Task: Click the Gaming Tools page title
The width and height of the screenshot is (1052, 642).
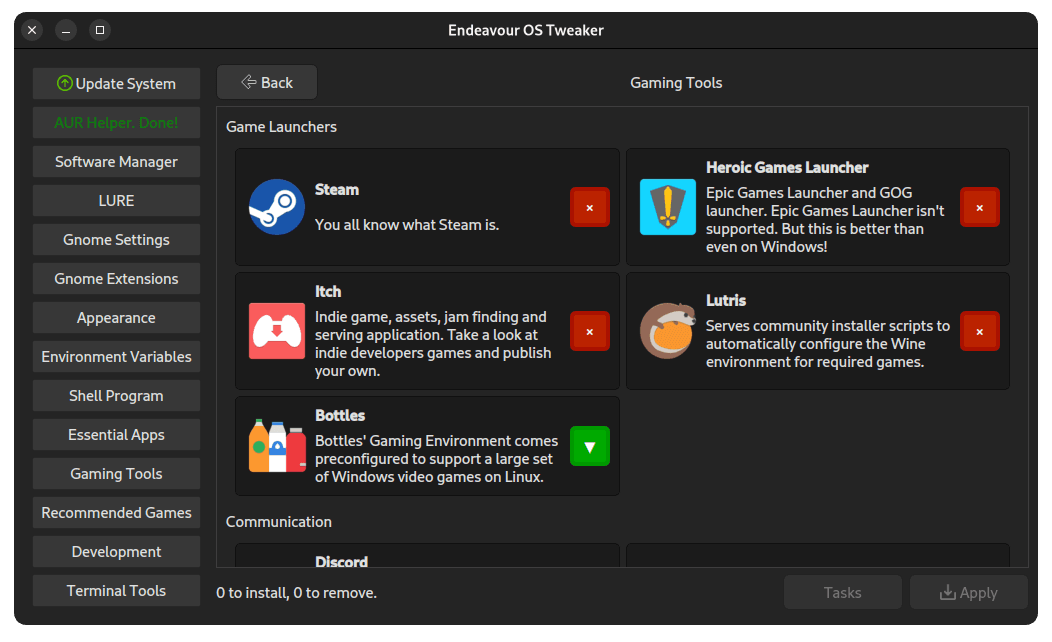Action: 676,83
